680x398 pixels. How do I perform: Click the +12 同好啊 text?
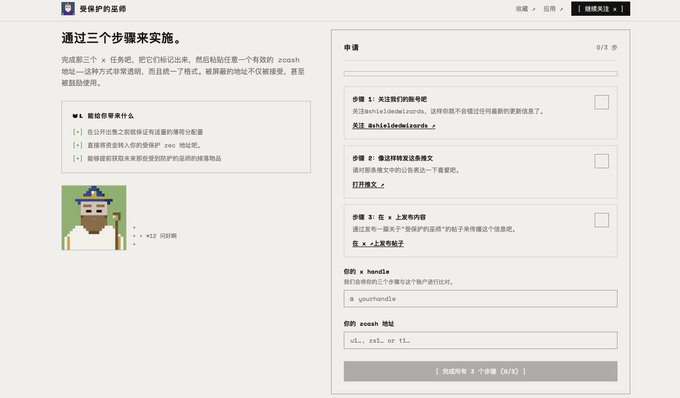[x=161, y=236]
